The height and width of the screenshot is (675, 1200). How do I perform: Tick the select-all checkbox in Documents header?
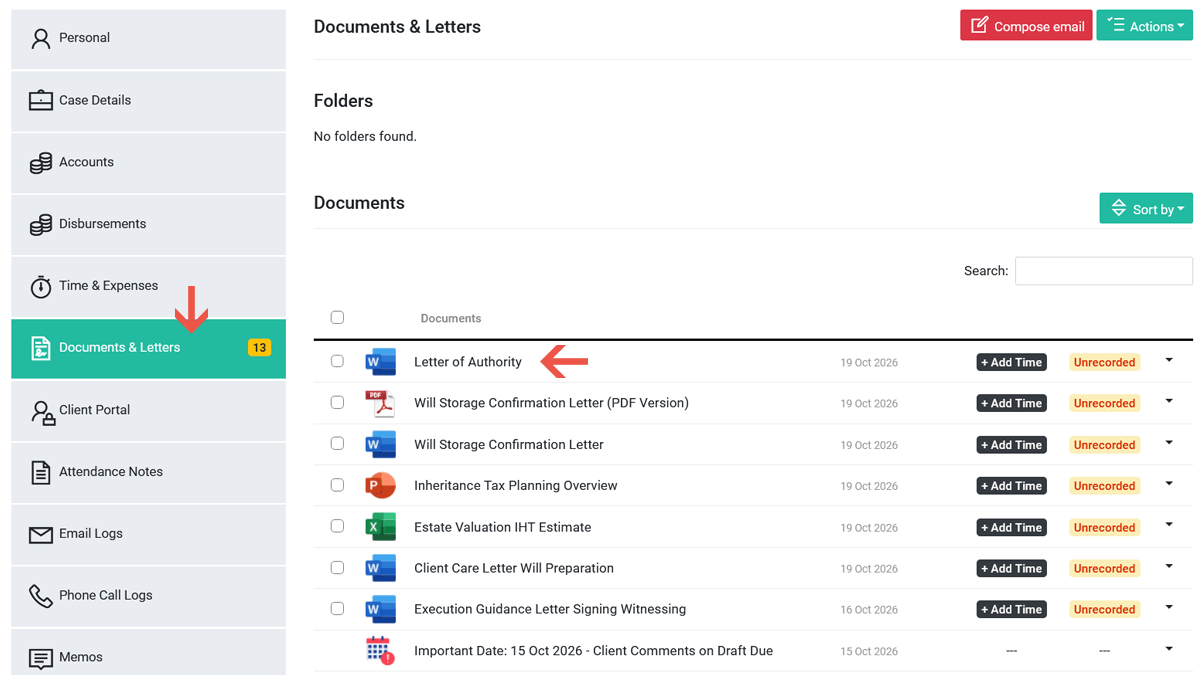337,317
